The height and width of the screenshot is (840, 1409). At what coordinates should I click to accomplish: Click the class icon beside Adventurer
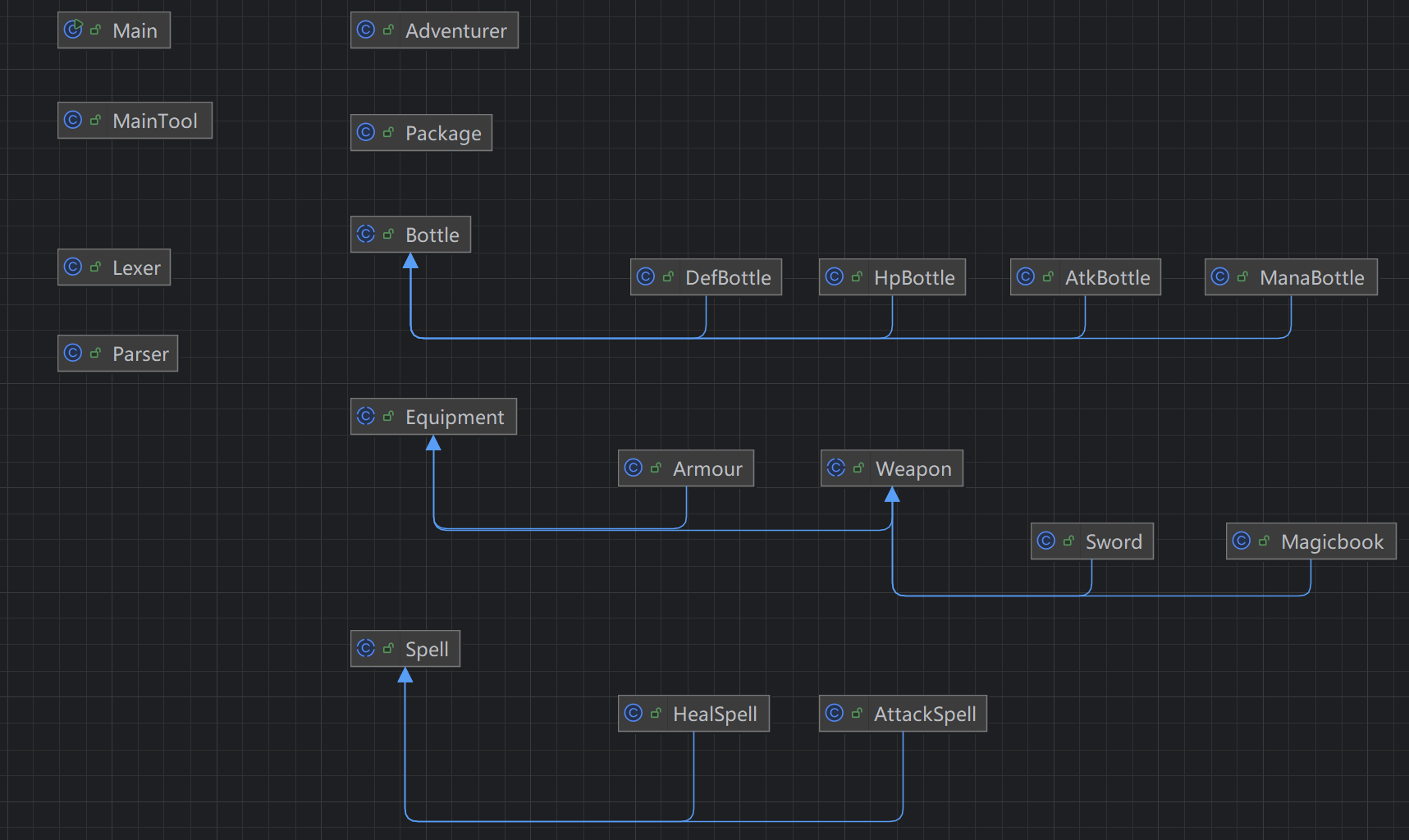pos(366,30)
